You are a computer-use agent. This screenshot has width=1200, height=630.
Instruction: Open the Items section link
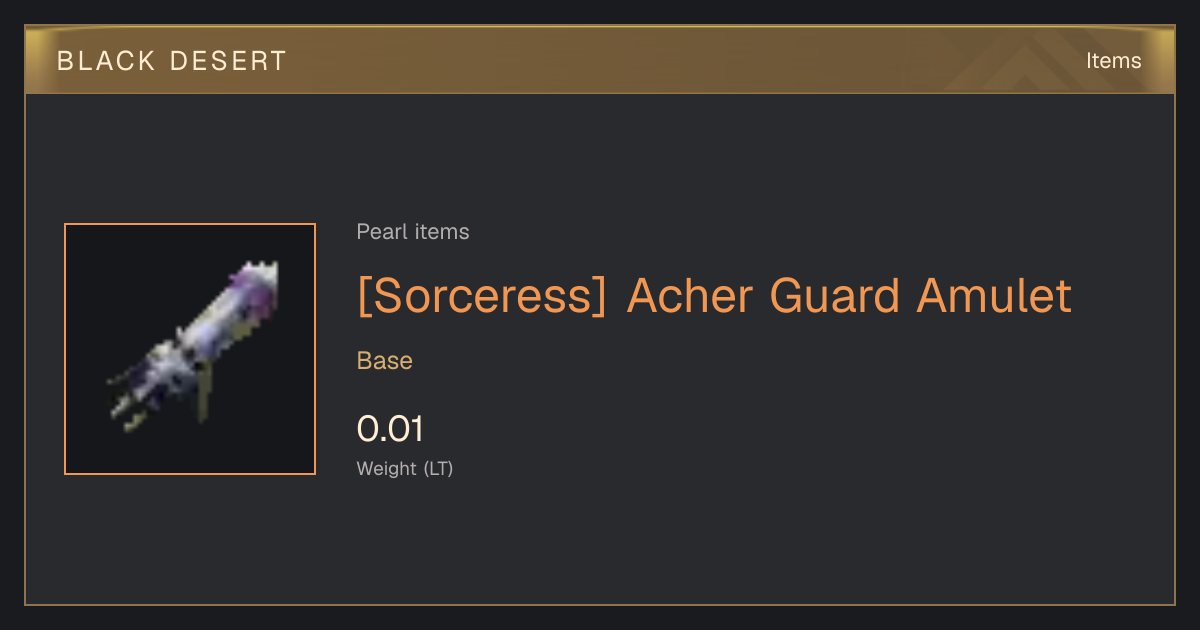tap(1113, 60)
